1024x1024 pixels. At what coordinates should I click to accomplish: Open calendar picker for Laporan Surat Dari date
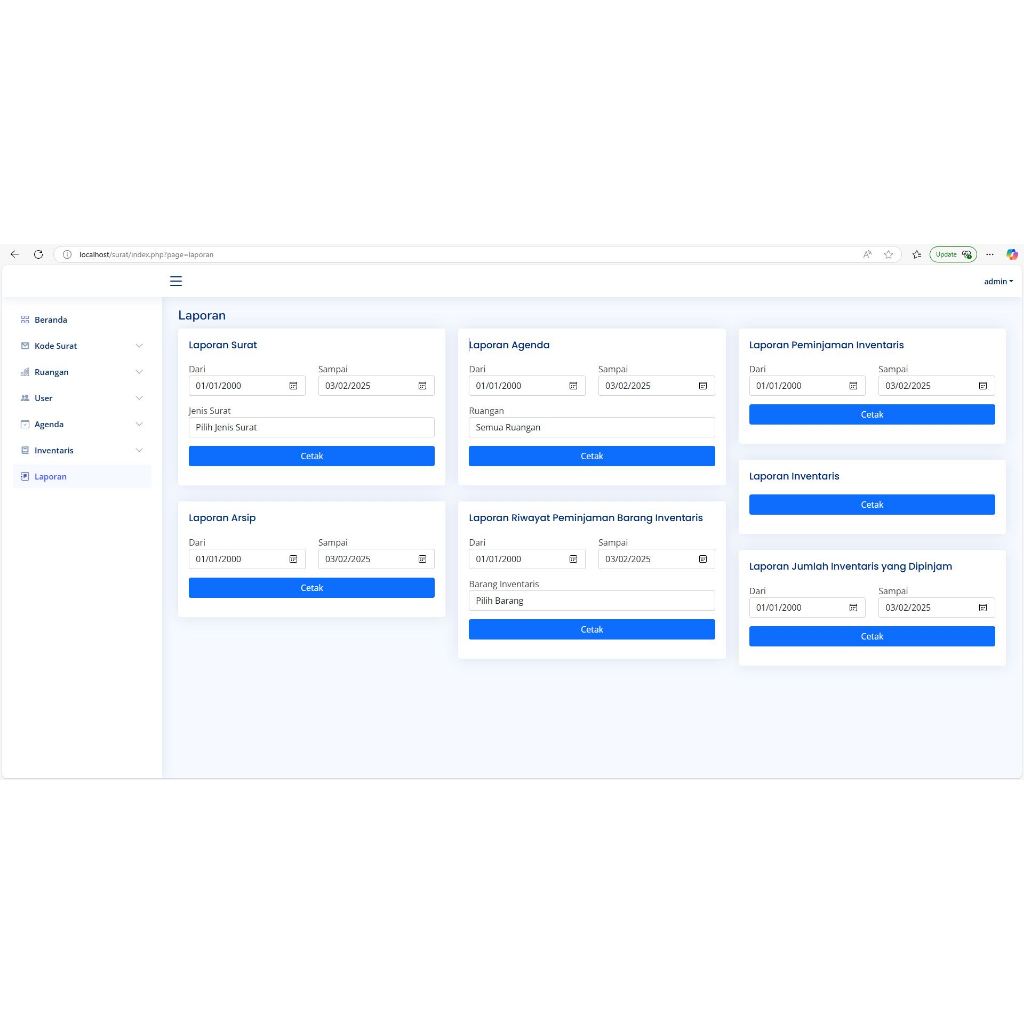[293, 386]
